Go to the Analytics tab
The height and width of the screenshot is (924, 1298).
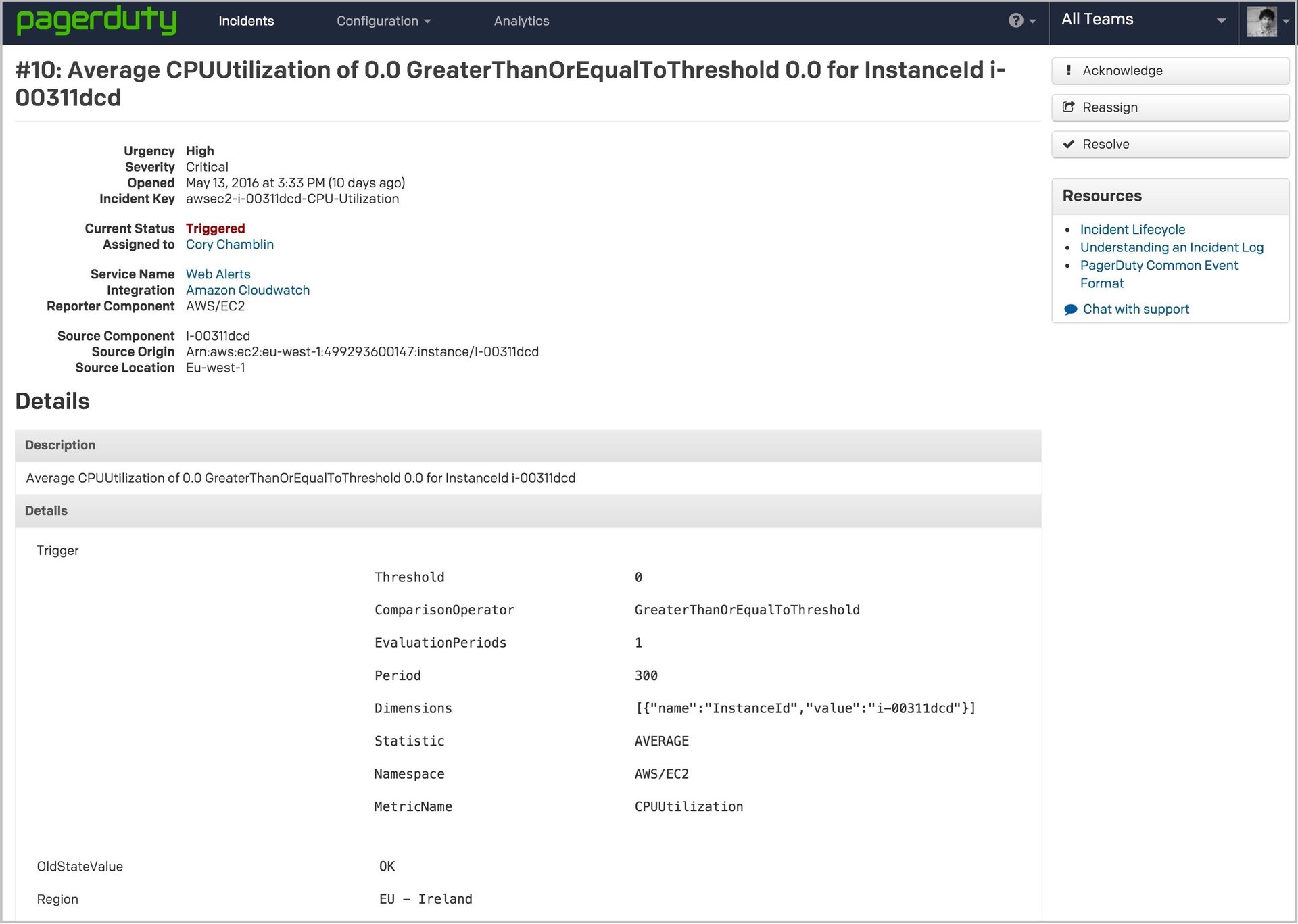coord(521,21)
